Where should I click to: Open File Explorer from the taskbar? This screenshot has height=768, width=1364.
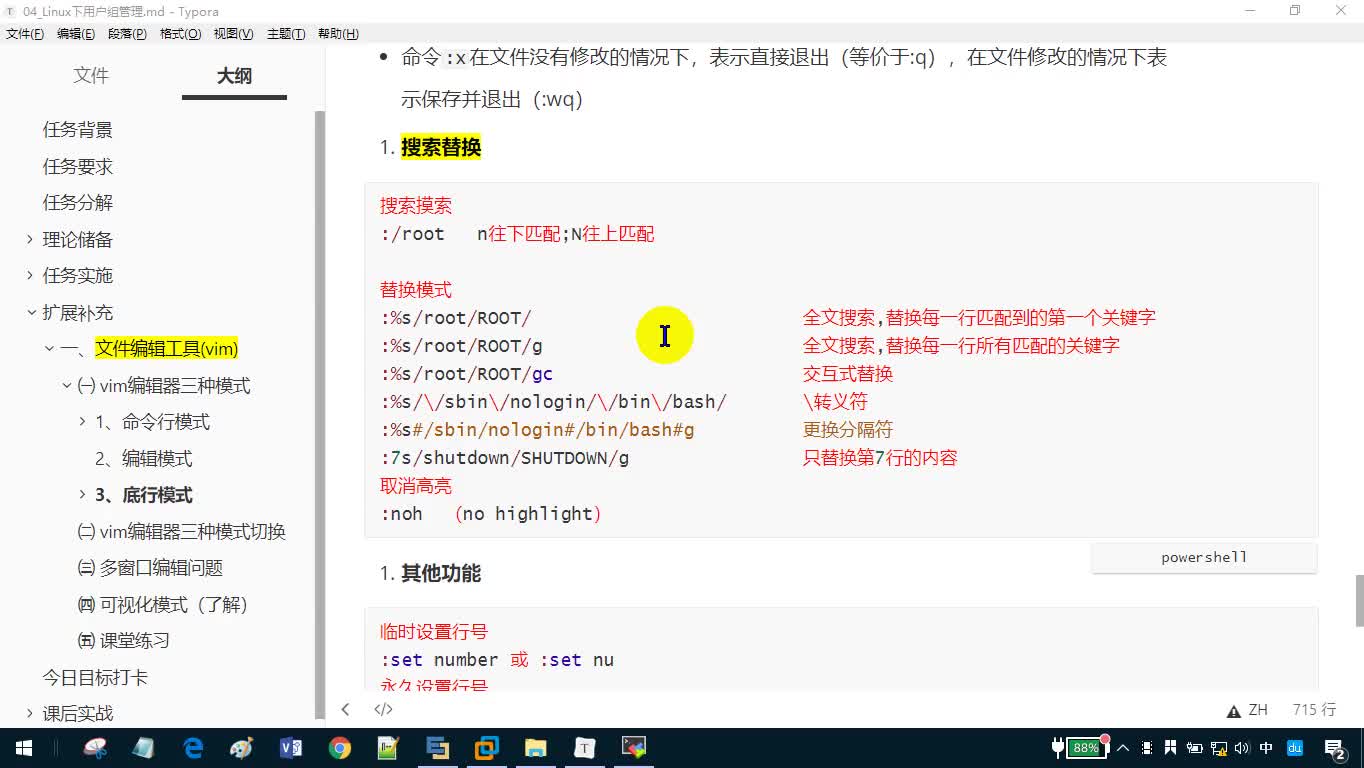pos(536,748)
